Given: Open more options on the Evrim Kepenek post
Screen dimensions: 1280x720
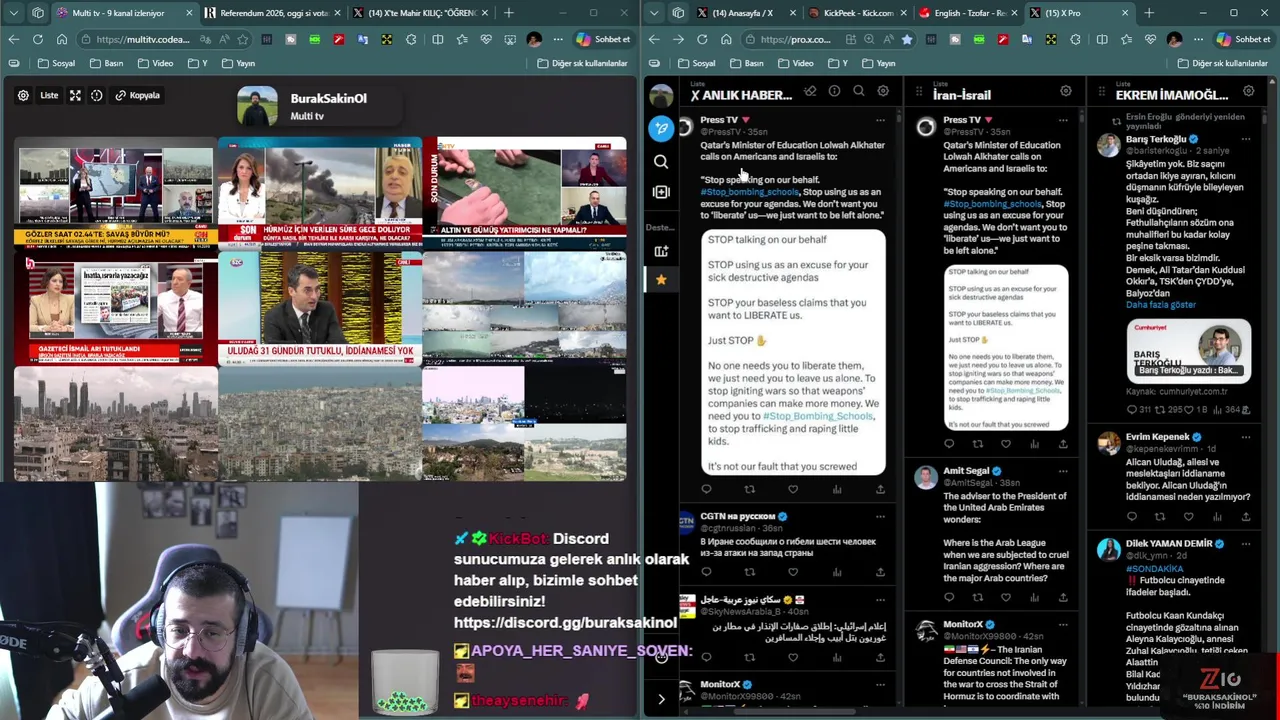Looking at the screenshot, I should (x=1246, y=437).
